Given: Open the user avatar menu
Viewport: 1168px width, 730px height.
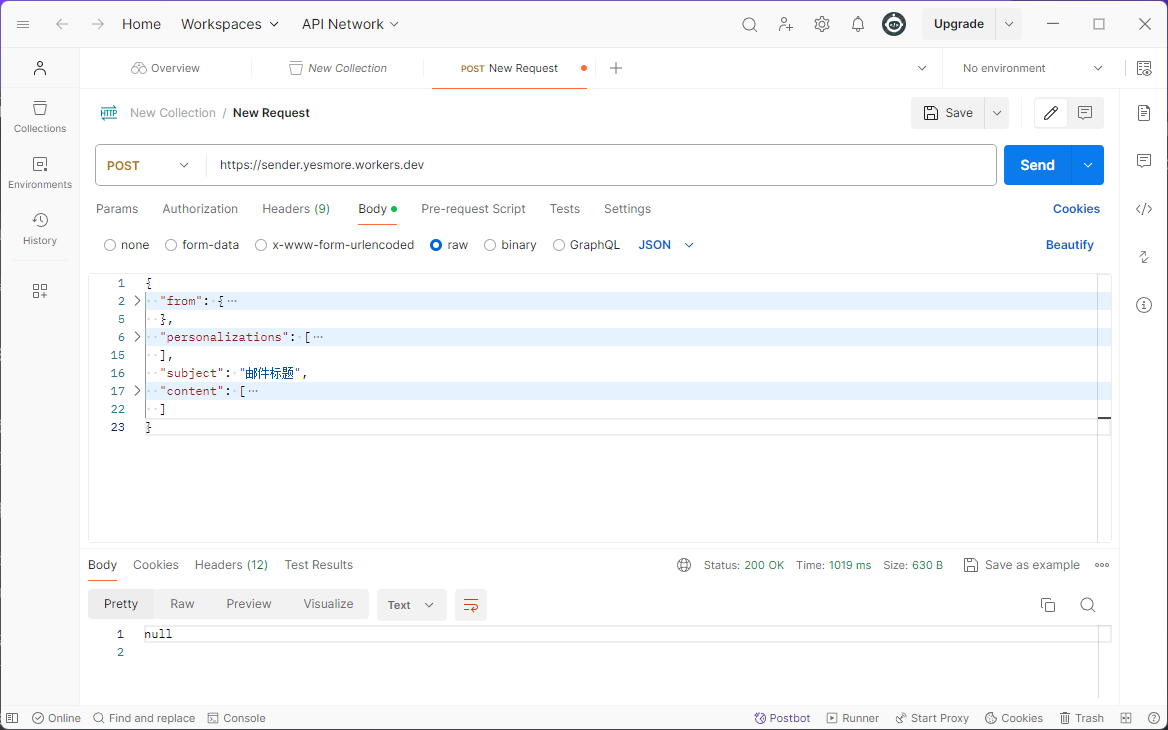Looking at the screenshot, I should pos(894,25).
